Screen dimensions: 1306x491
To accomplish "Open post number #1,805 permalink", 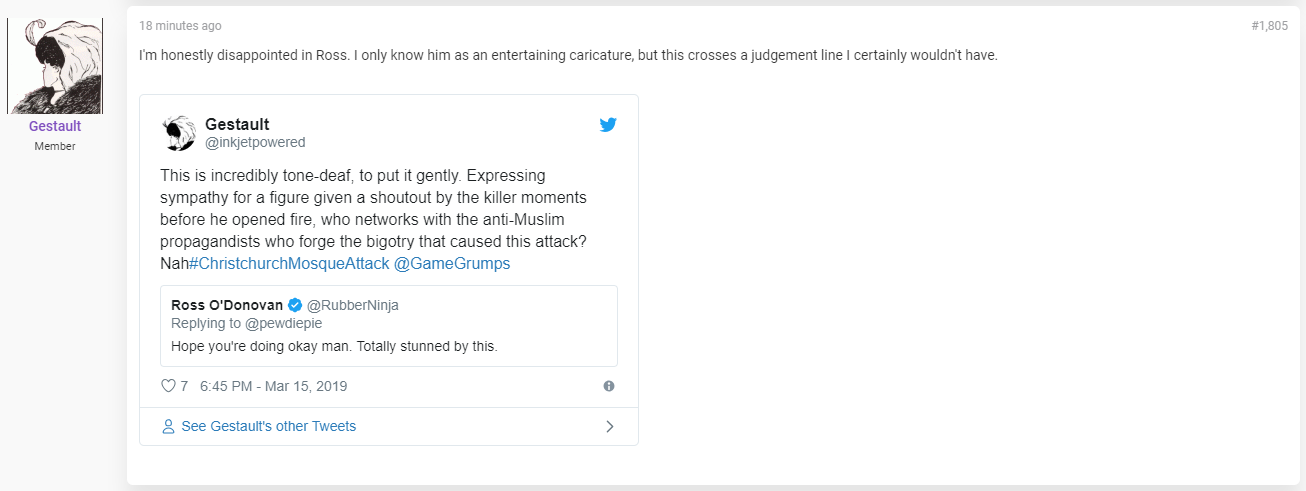I will [1269, 26].
